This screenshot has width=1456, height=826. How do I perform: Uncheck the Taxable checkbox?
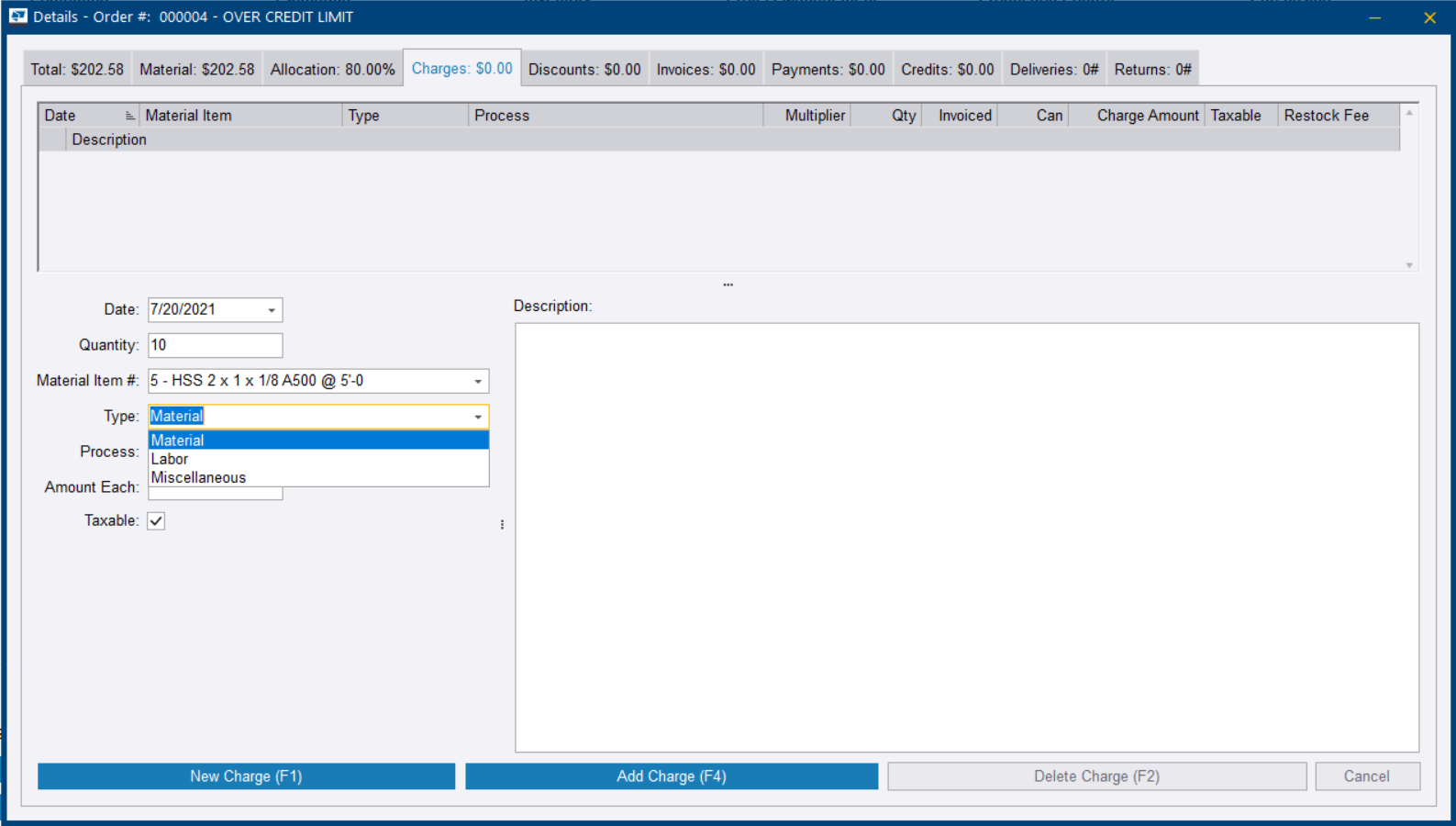click(157, 521)
